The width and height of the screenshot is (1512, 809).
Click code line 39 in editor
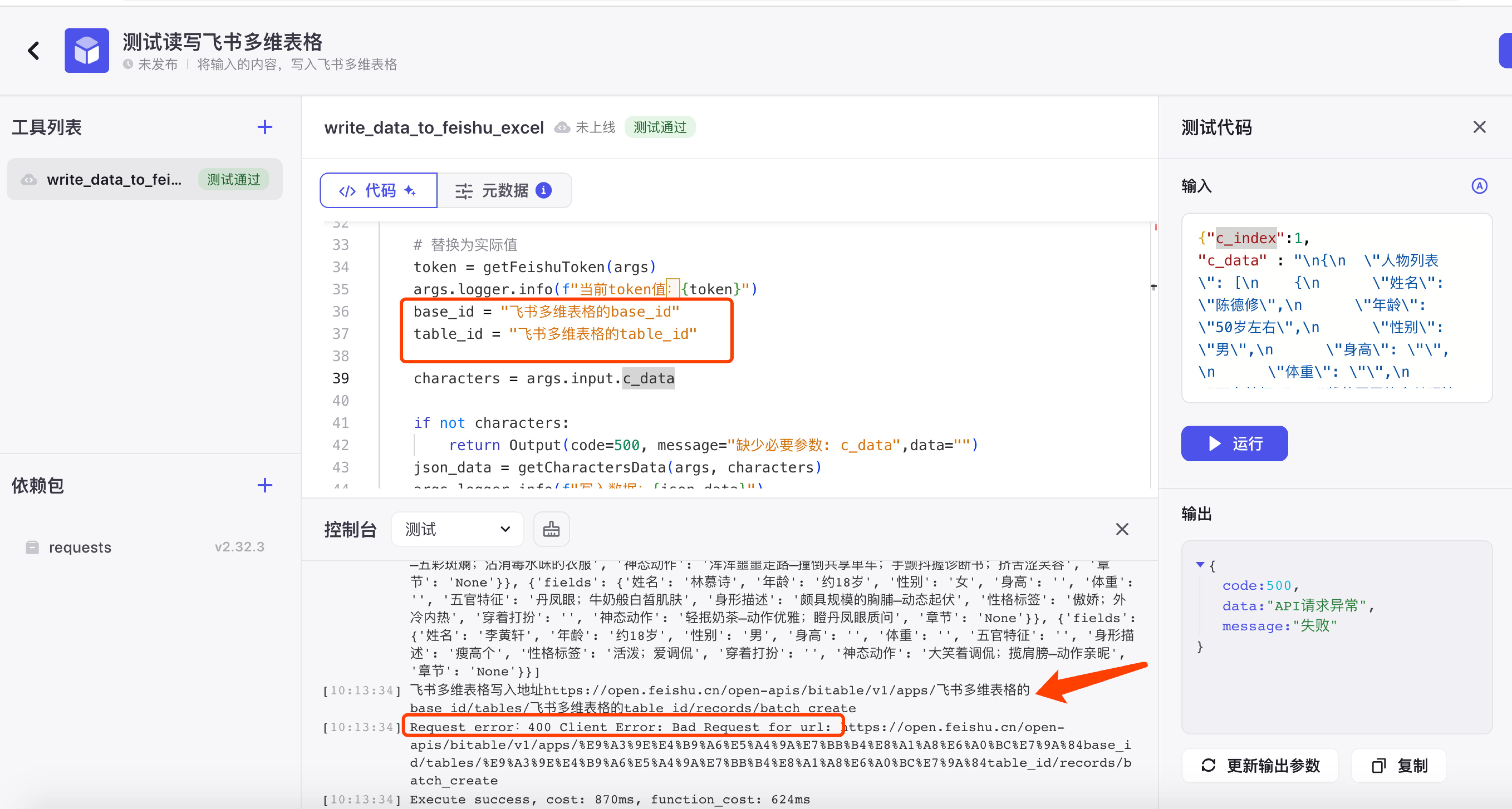point(544,378)
